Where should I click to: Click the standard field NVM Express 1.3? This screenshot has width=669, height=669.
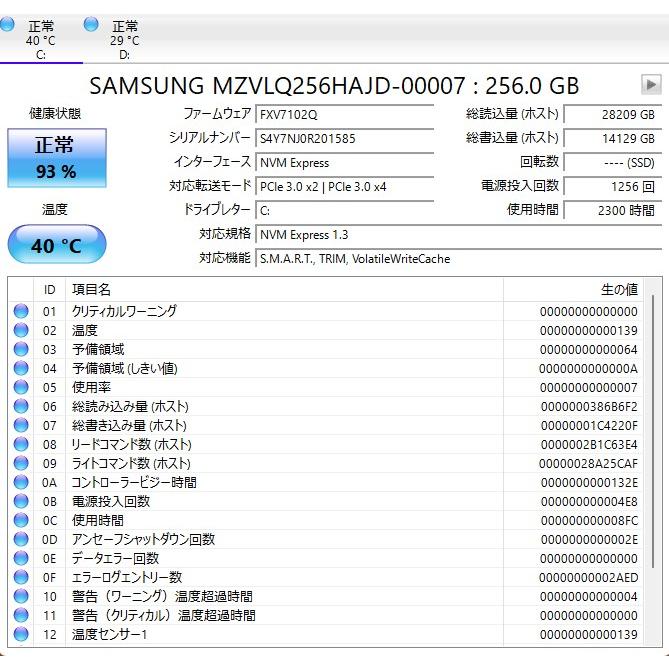click(x=459, y=235)
